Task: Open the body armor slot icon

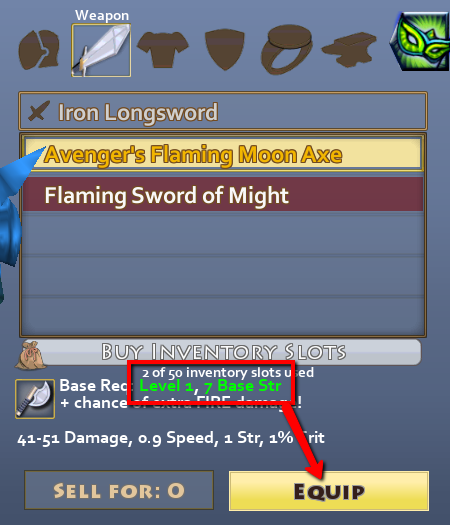Action: 163,50
